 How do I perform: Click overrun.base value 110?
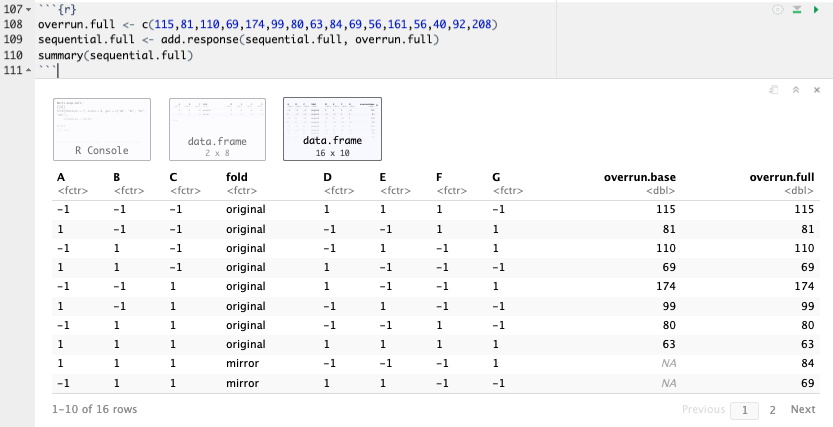(666, 248)
